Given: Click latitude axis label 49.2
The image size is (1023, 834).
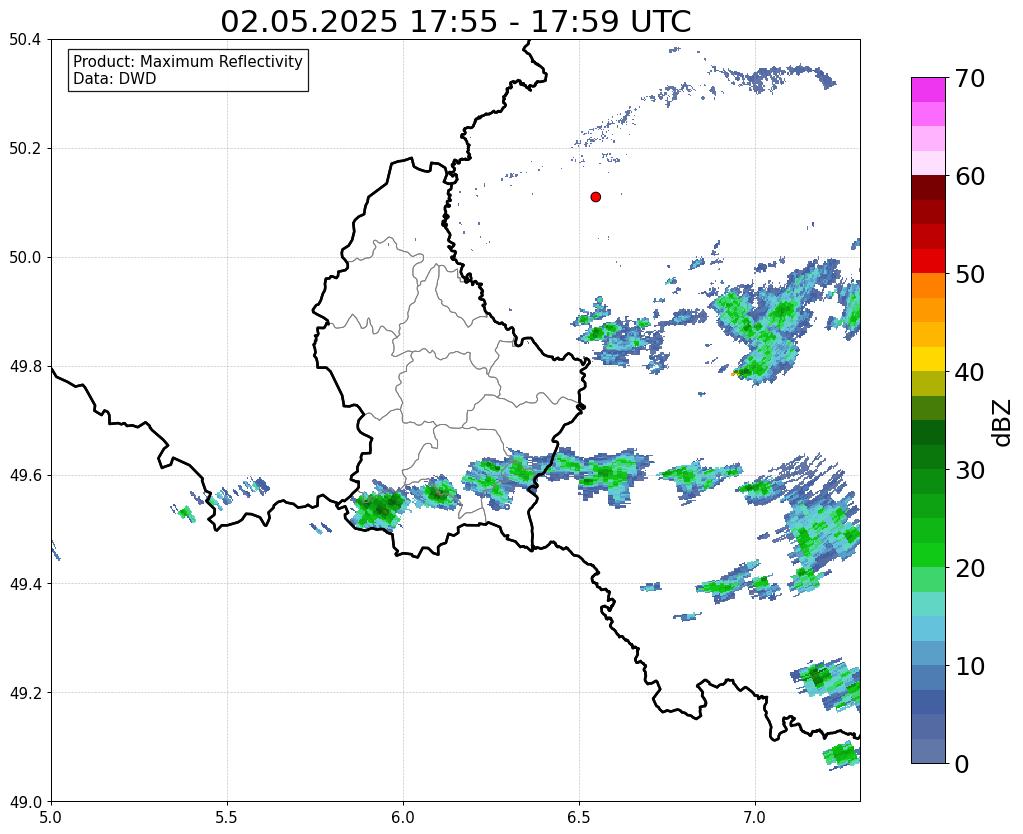Looking at the screenshot, I should [25, 692].
